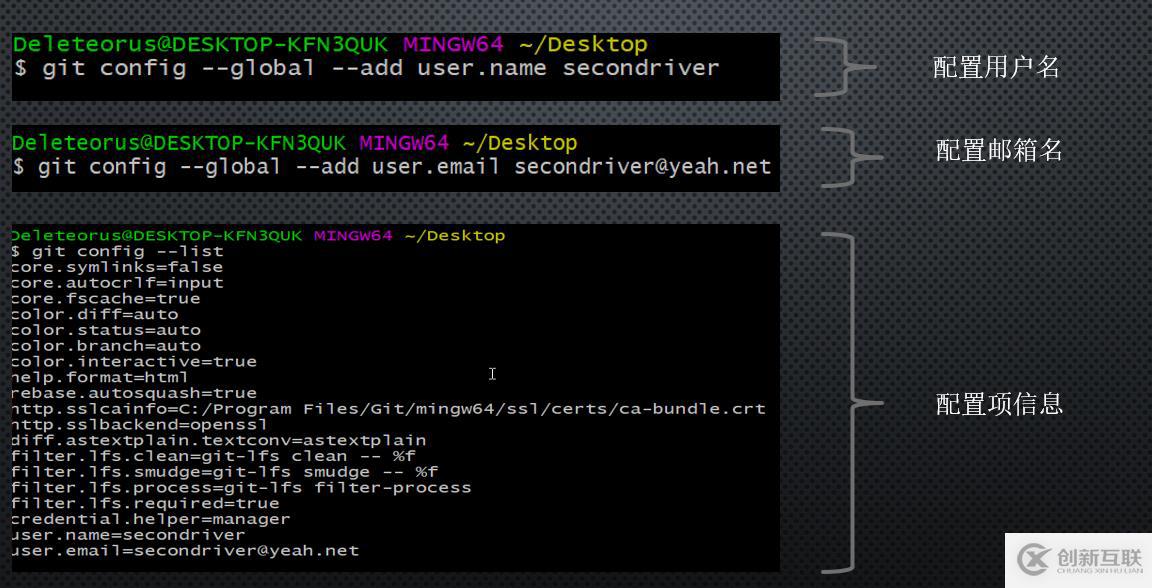Screen dimensions: 1152x588
Task: Click the 'filter.lfs.clean=git-lfs clean -- %f' line
Action: point(214,456)
